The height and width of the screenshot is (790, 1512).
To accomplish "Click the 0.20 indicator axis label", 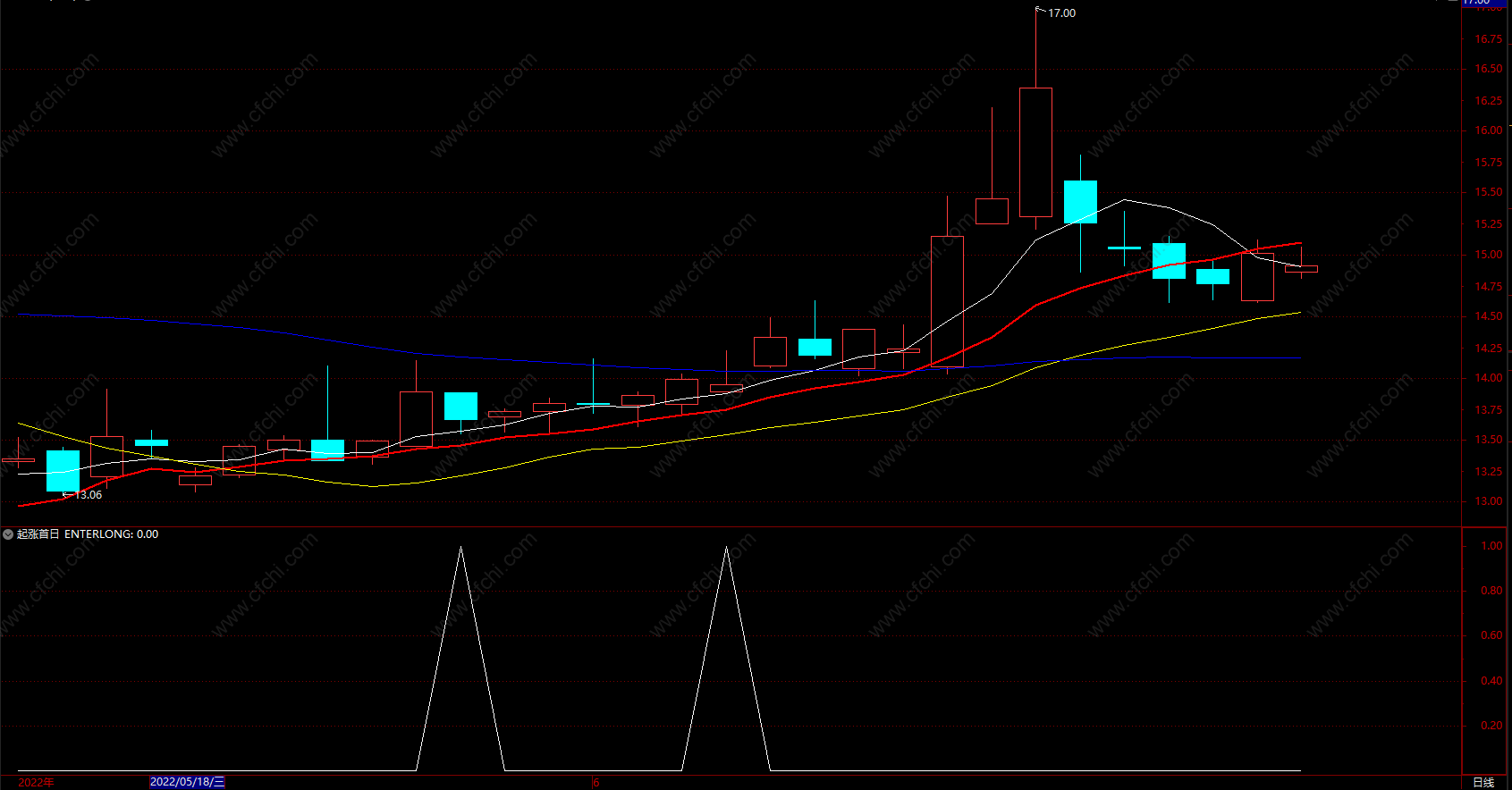I will click(1491, 726).
